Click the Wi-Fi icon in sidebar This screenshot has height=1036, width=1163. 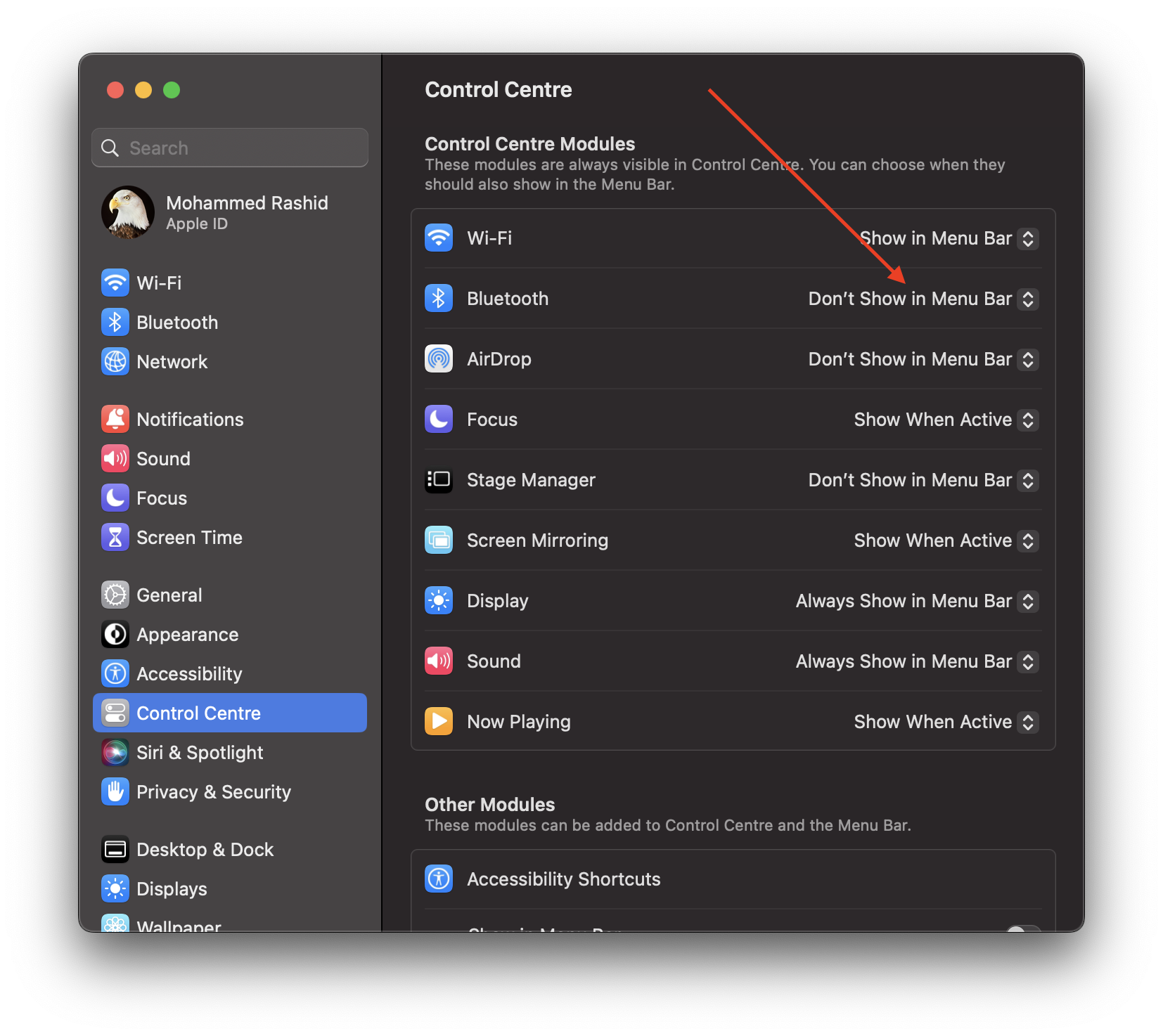pyautogui.click(x=115, y=283)
